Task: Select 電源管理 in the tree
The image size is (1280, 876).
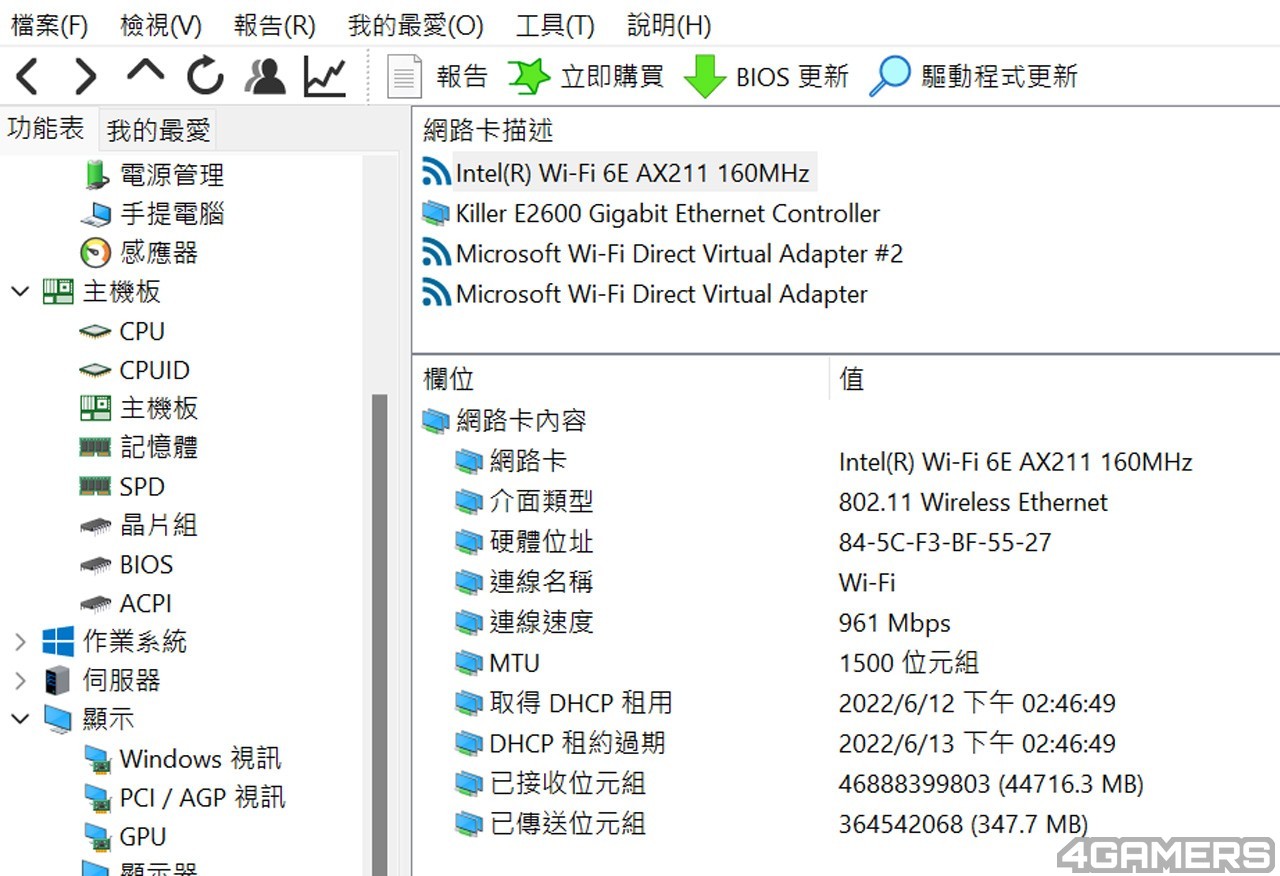Action: pyautogui.click(x=172, y=175)
